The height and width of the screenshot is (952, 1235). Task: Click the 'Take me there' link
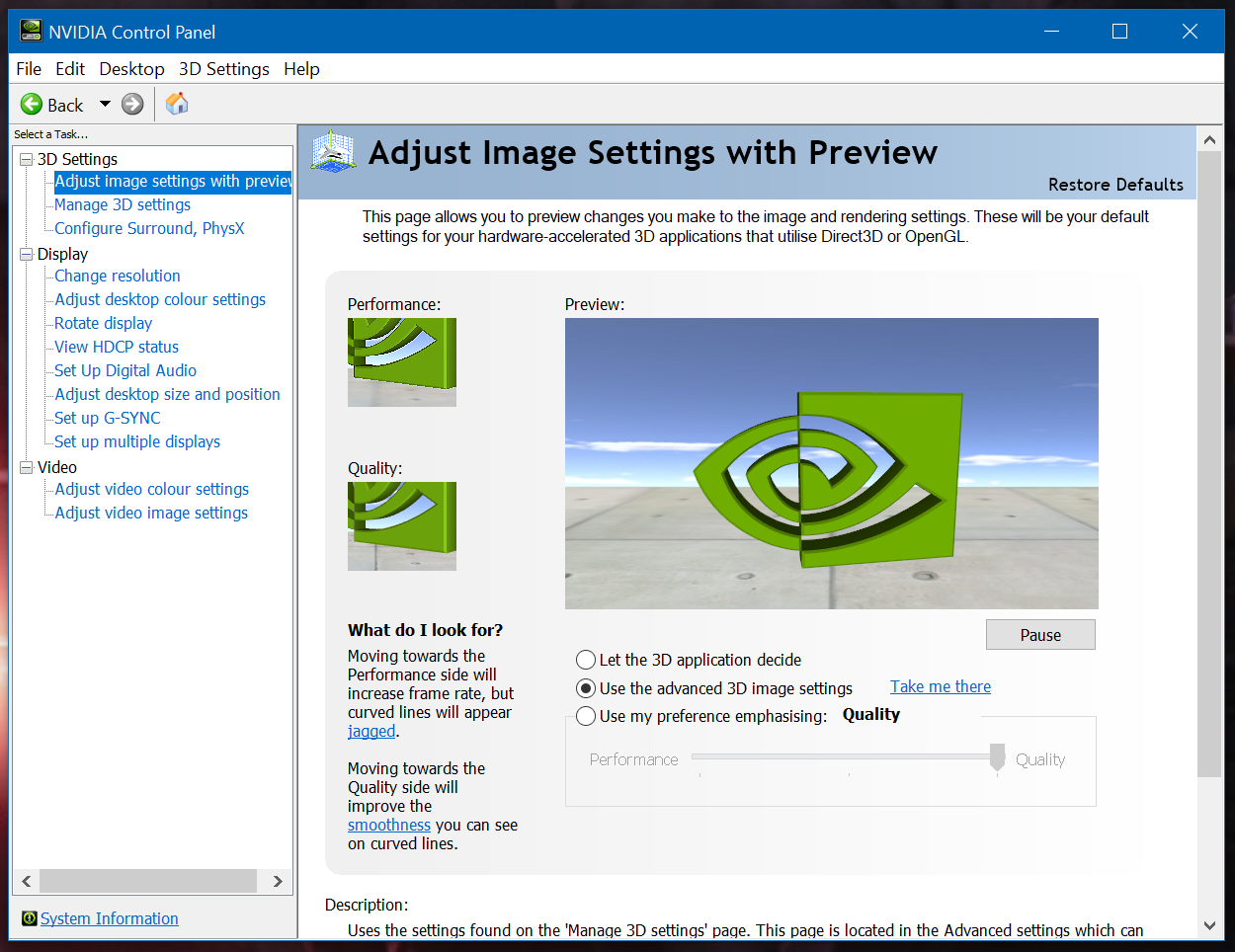tap(940, 685)
